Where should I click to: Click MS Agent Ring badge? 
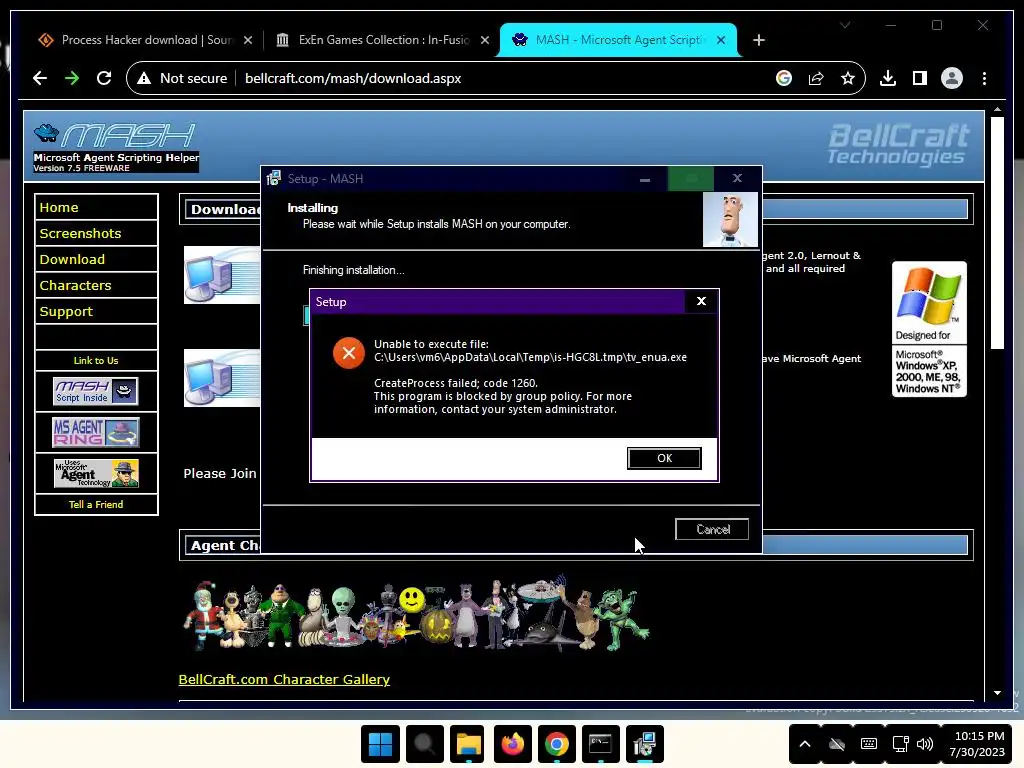pyautogui.click(x=95, y=432)
